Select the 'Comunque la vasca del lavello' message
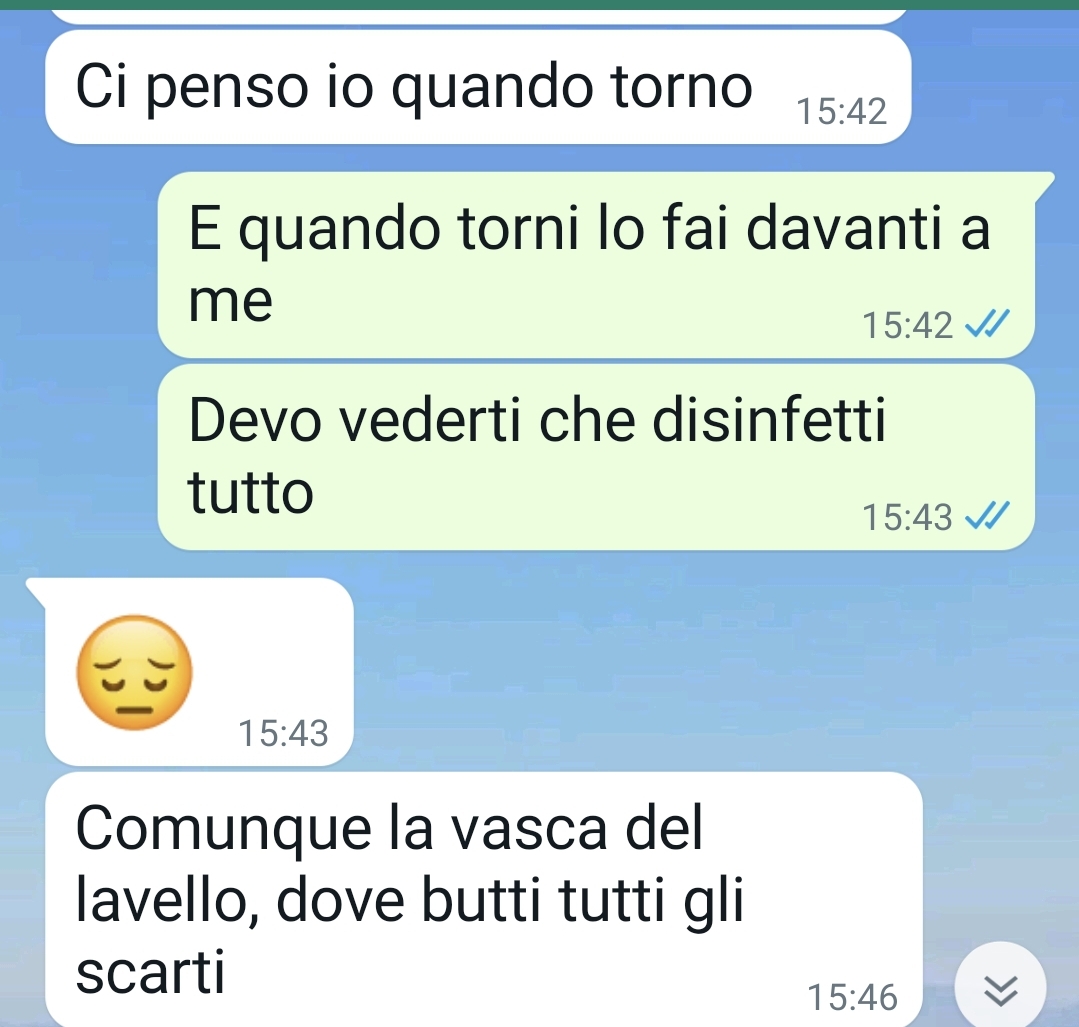This screenshot has height=1027, width=1079. point(484,899)
